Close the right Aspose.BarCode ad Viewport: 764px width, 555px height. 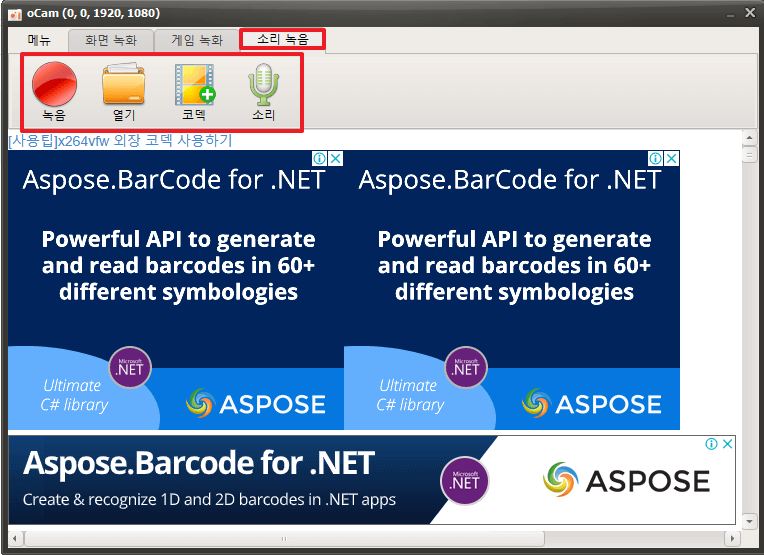(x=671, y=158)
